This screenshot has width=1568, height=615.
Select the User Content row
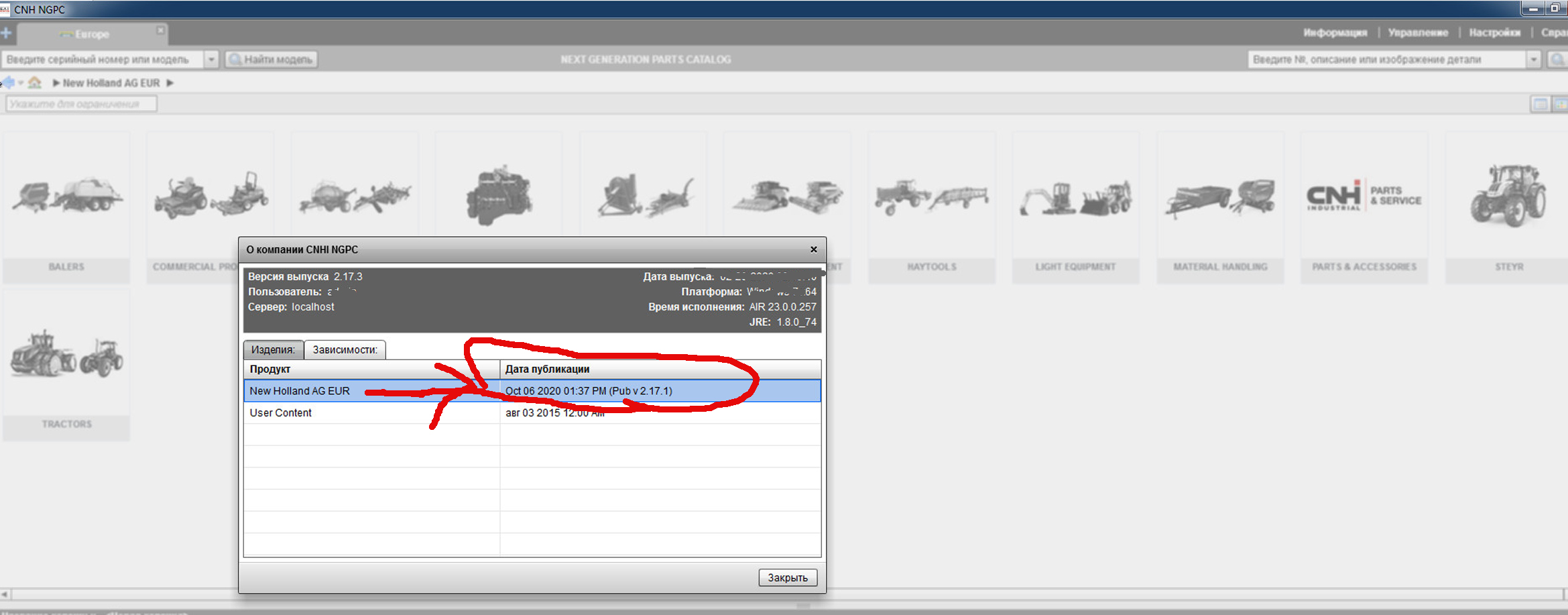click(281, 412)
